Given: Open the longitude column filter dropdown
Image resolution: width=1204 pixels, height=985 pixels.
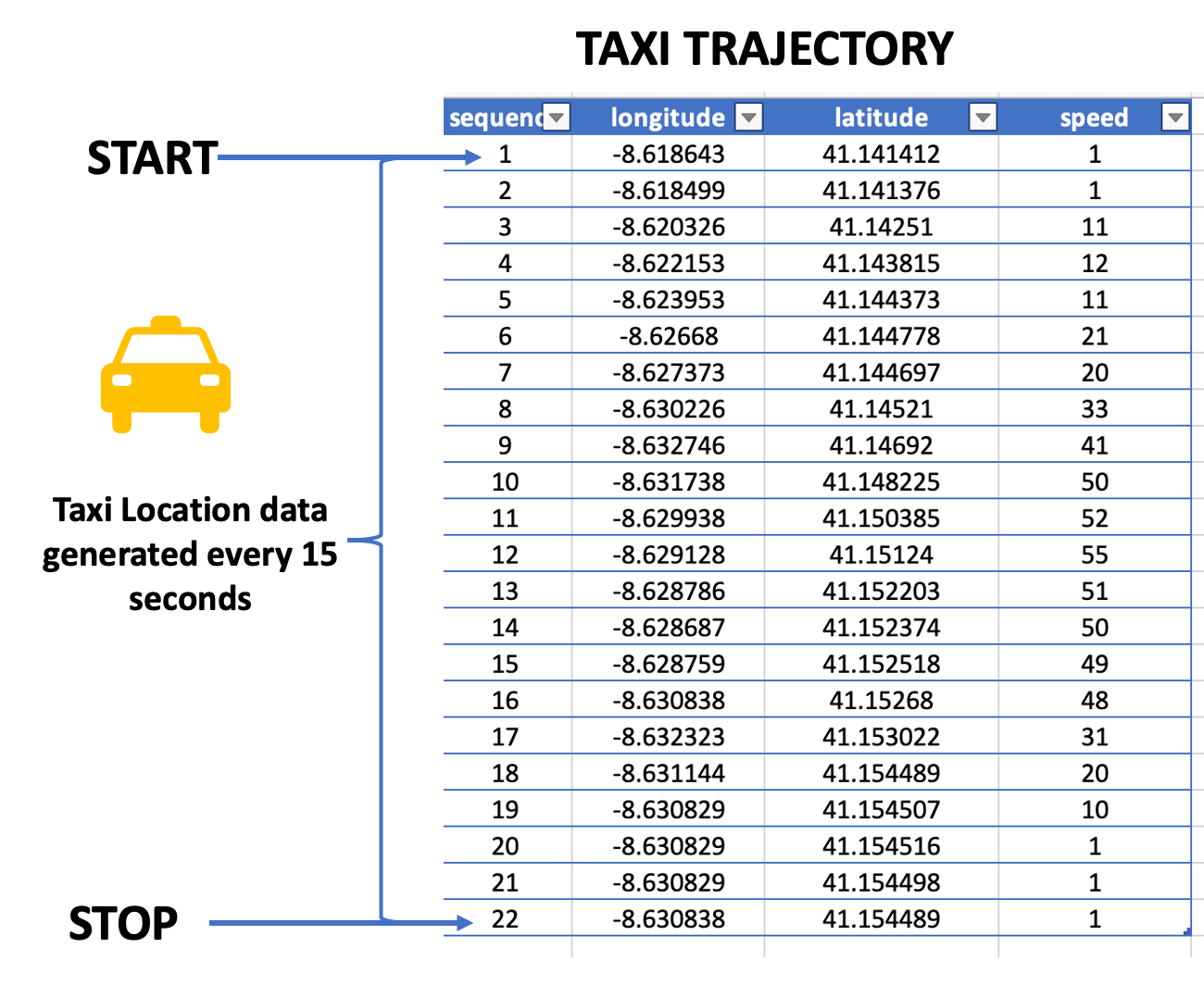Looking at the screenshot, I should coord(748,118).
